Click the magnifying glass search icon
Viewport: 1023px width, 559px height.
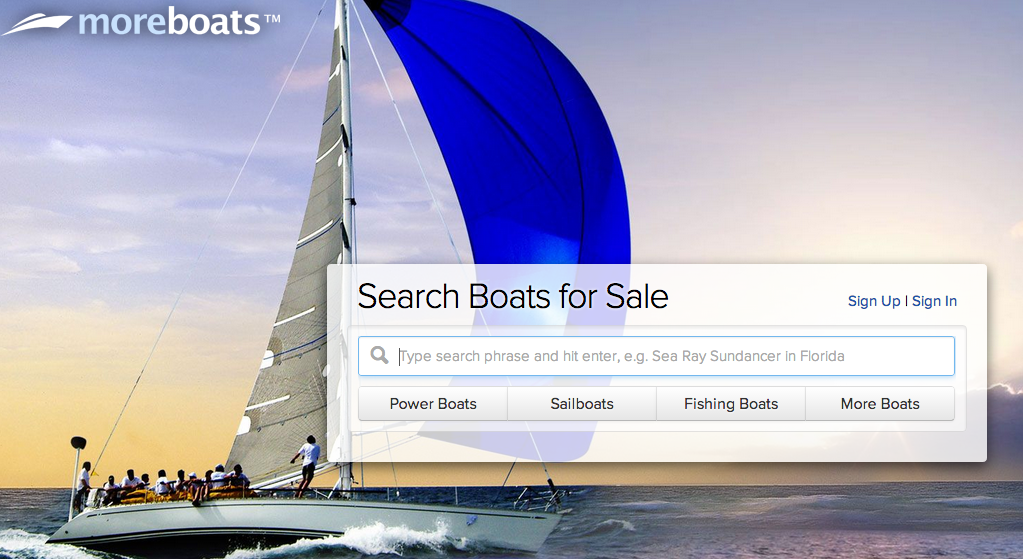click(x=380, y=356)
